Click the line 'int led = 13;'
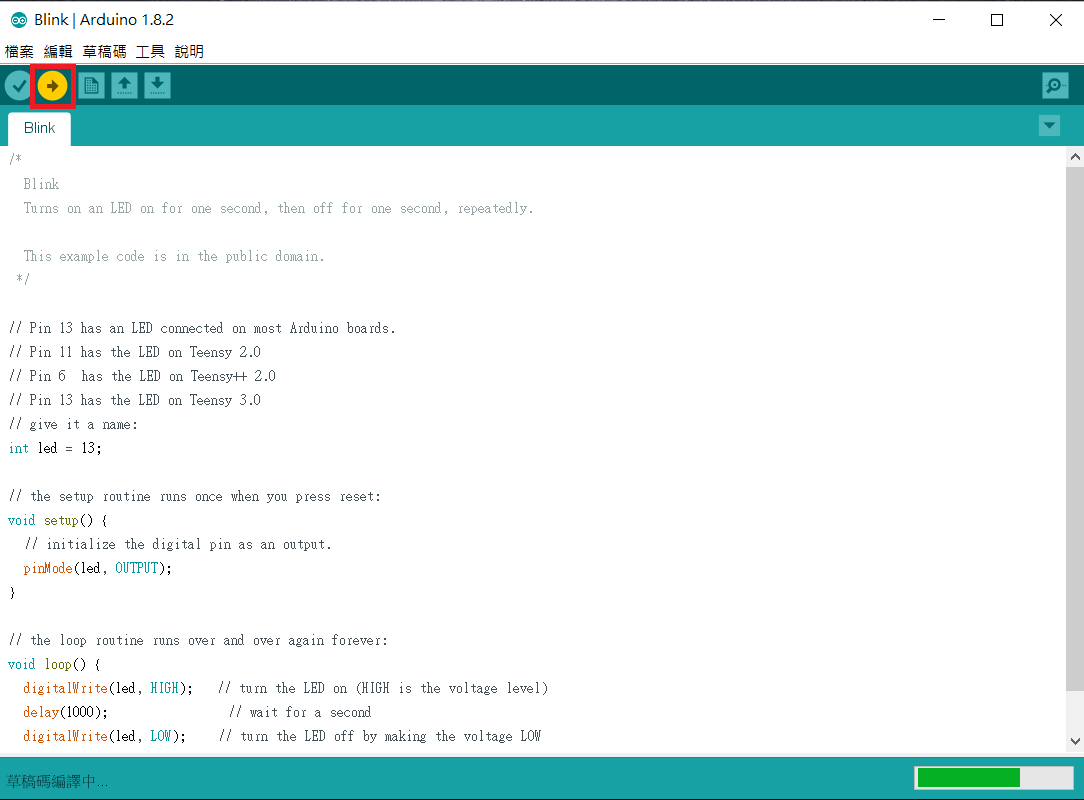1084x800 pixels. (55, 448)
